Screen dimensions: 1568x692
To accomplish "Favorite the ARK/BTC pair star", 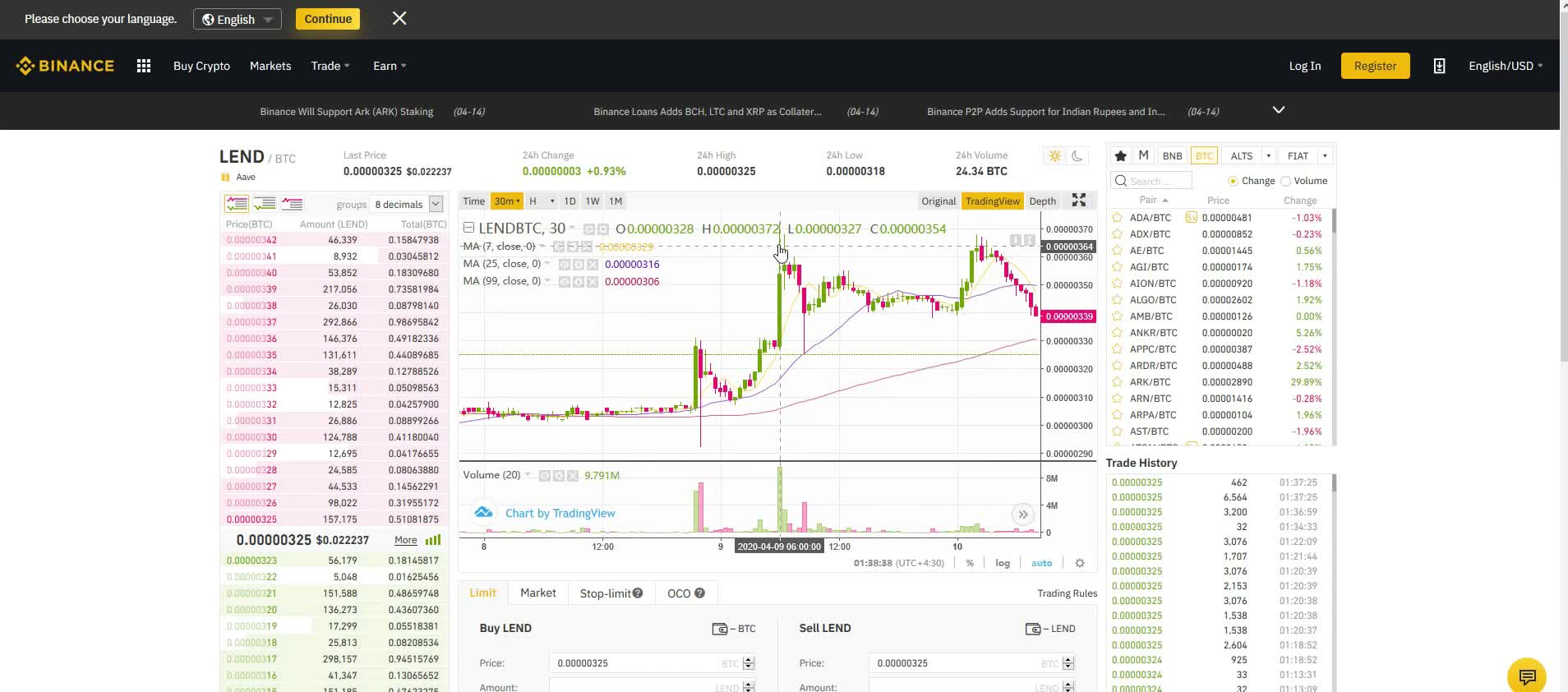I will (x=1118, y=382).
